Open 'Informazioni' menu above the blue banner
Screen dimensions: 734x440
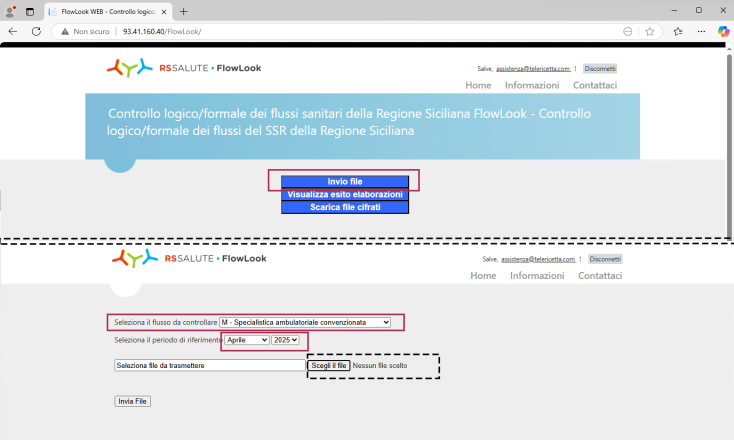(531, 85)
